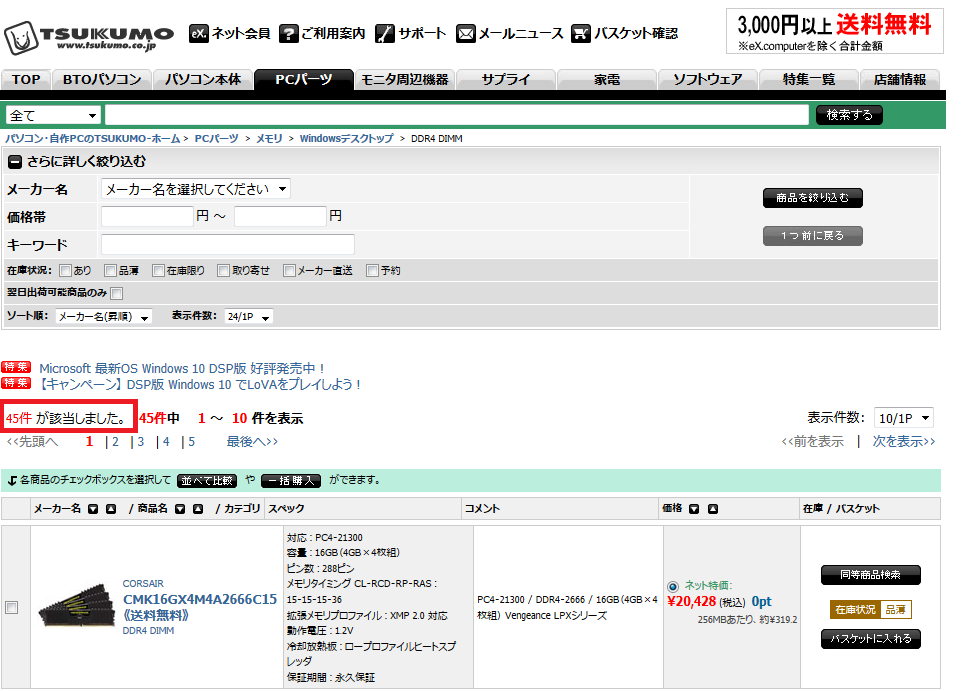Image resolution: width=975 pixels, height=691 pixels.
Task: Click the TSUKUMO logo icon
Action: tap(21, 37)
